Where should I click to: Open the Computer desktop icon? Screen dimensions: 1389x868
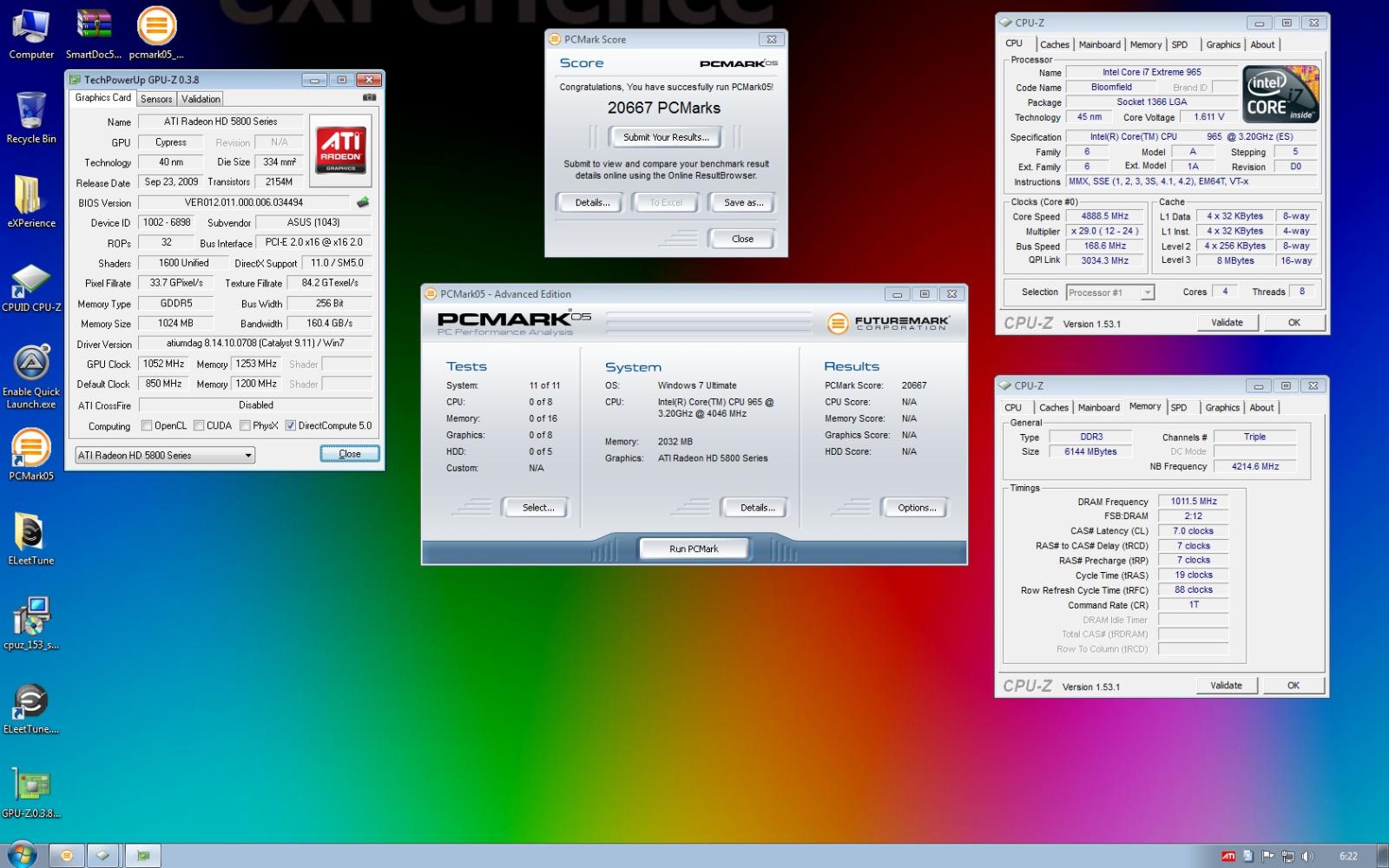click(x=31, y=33)
